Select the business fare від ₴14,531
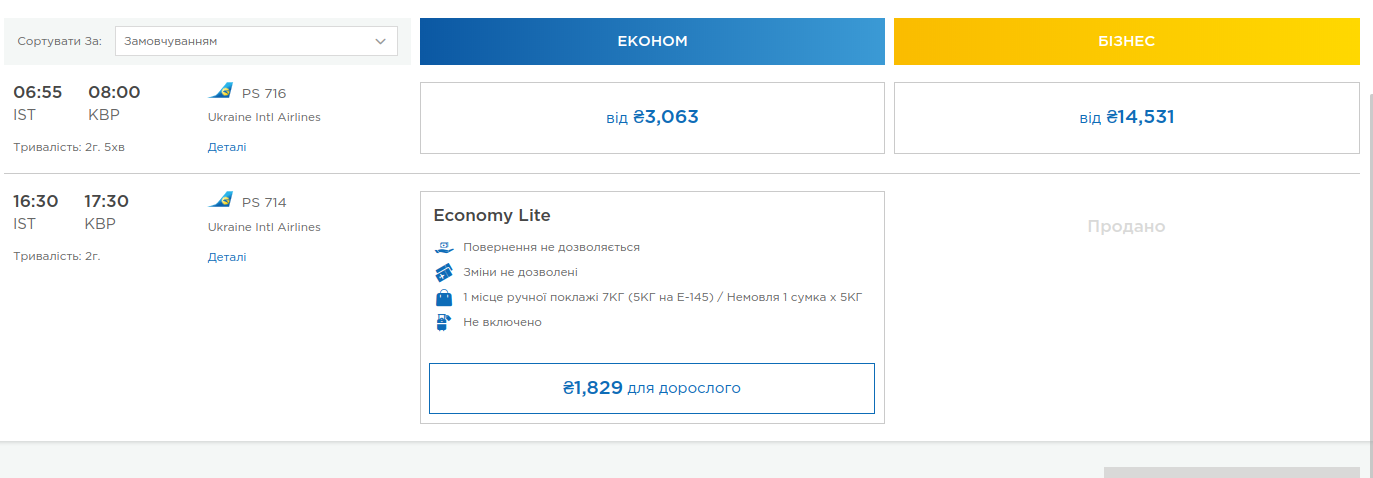The image size is (1373, 478). coord(1126,118)
